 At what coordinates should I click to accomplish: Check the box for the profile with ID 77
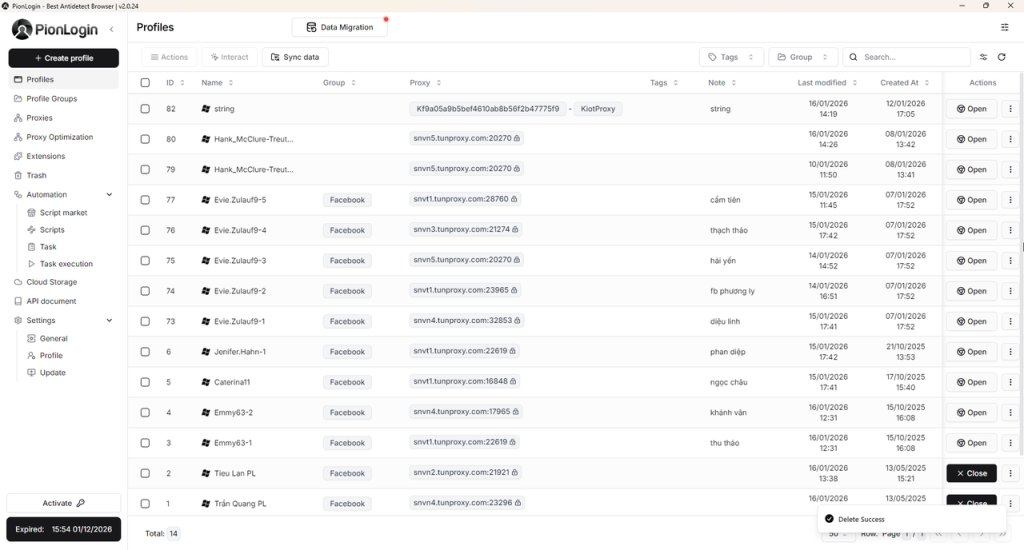point(145,200)
